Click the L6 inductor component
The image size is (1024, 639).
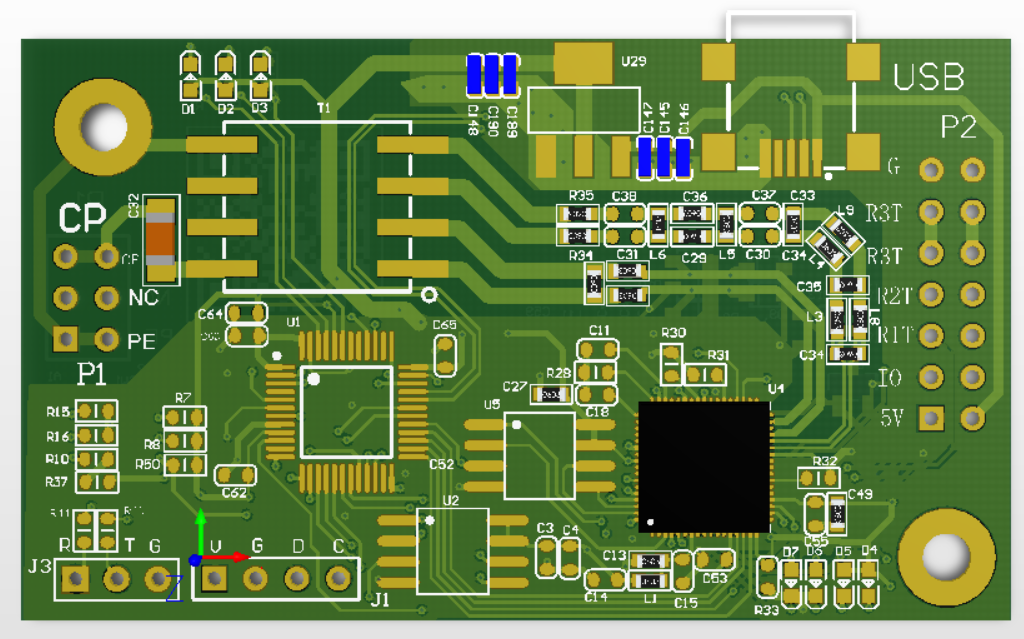[658, 225]
